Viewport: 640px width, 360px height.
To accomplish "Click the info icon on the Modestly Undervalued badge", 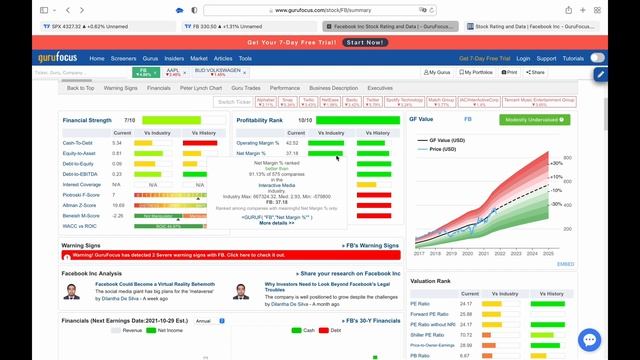I will coord(562,120).
